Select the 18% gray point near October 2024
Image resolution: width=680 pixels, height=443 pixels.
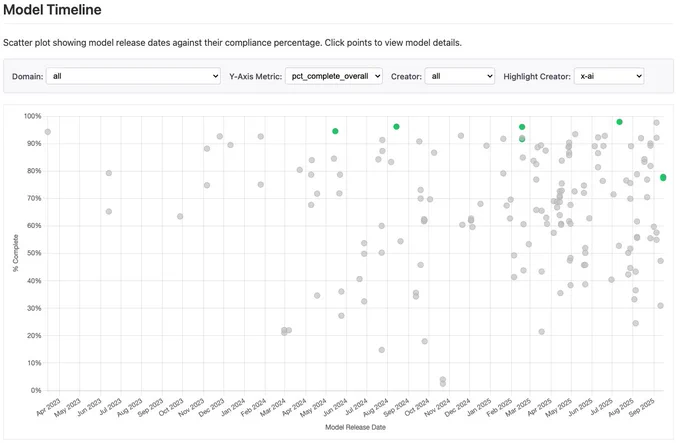[x=425, y=341]
